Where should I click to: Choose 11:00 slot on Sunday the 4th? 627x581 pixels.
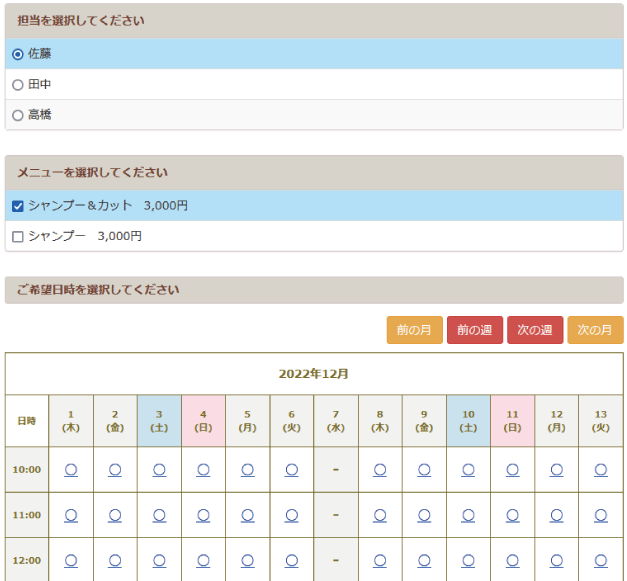pos(203,515)
